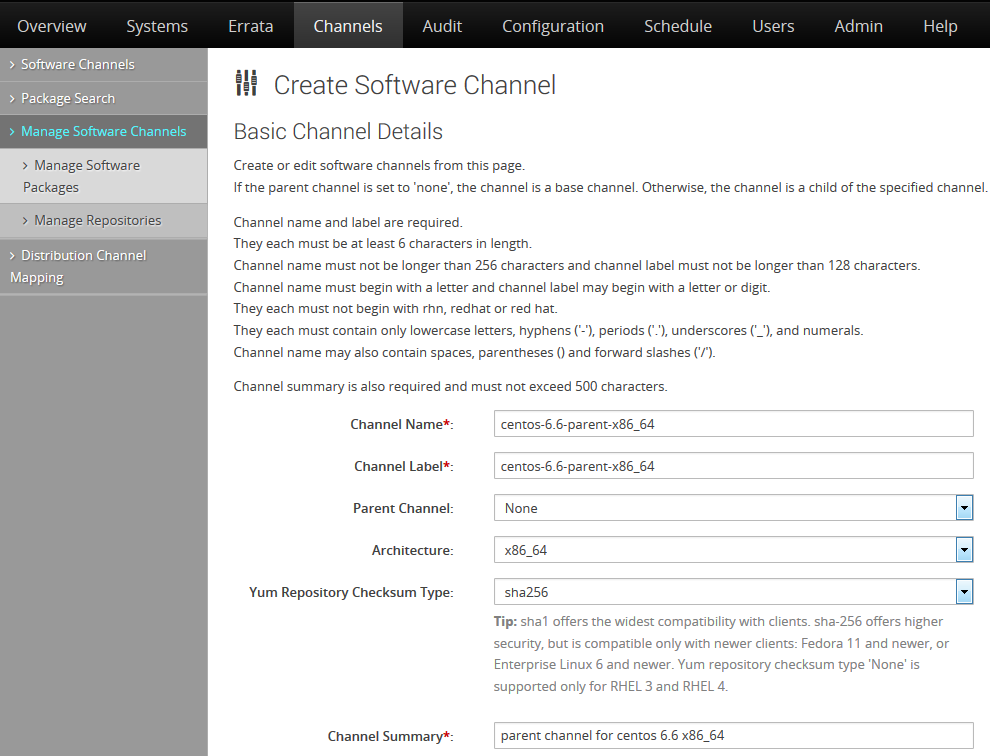The height and width of the screenshot is (756, 990).
Task: Open the Help tab
Action: [x=940, y=26]
